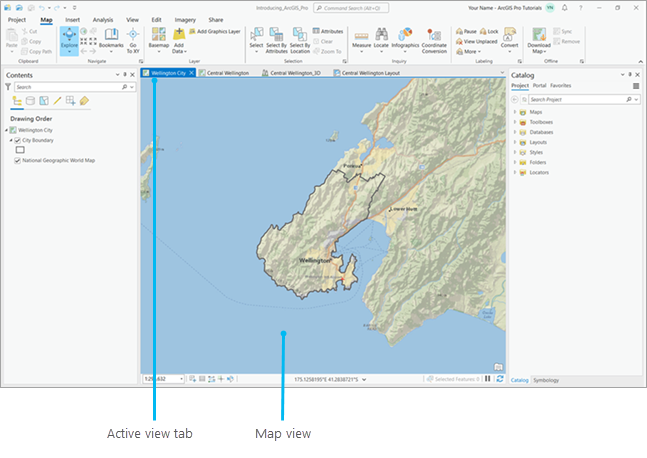
Task: List layers by snapping
Action: 71,101
